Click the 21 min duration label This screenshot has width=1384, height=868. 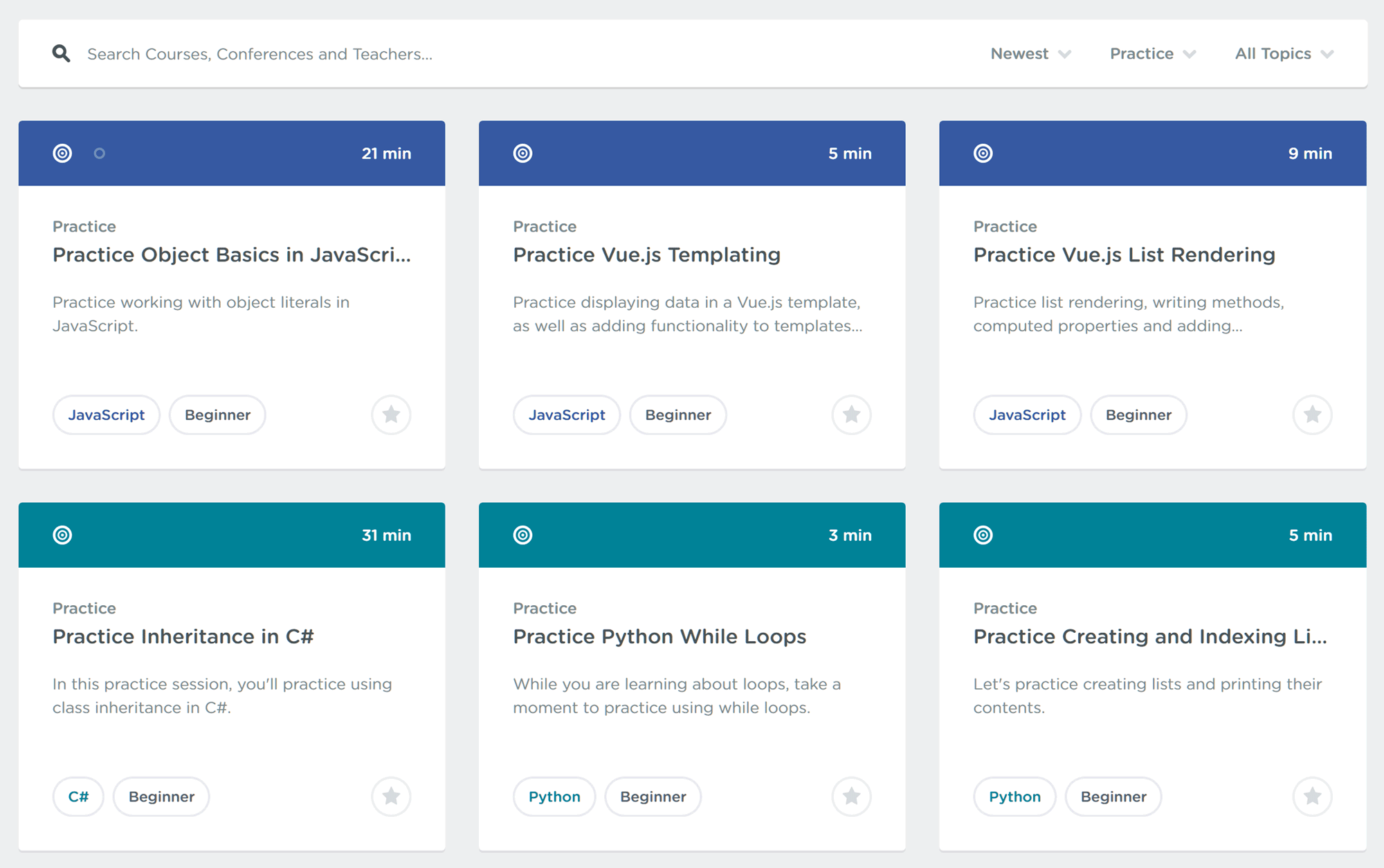(x=386, y=154)
